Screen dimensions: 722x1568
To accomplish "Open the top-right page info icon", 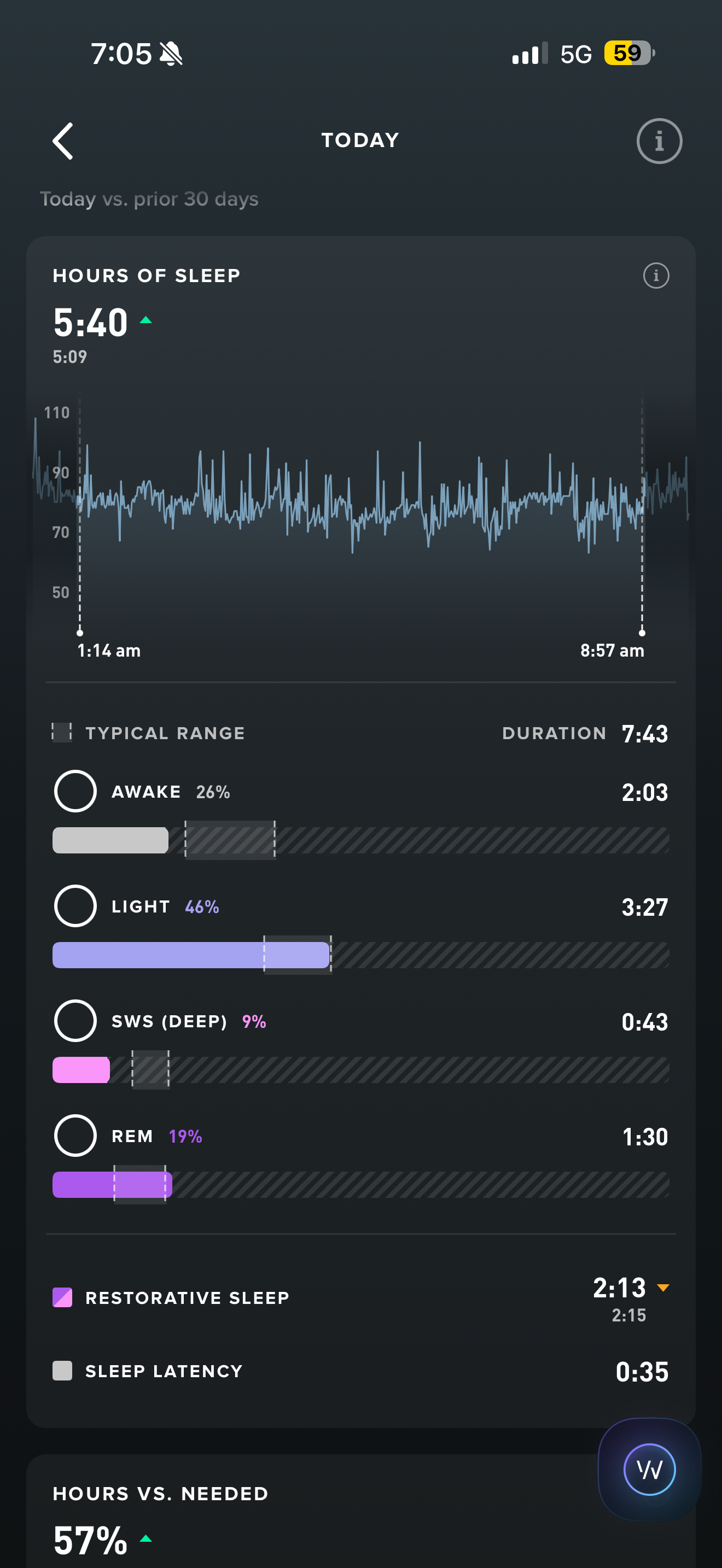I will click(x=659, y=141).
